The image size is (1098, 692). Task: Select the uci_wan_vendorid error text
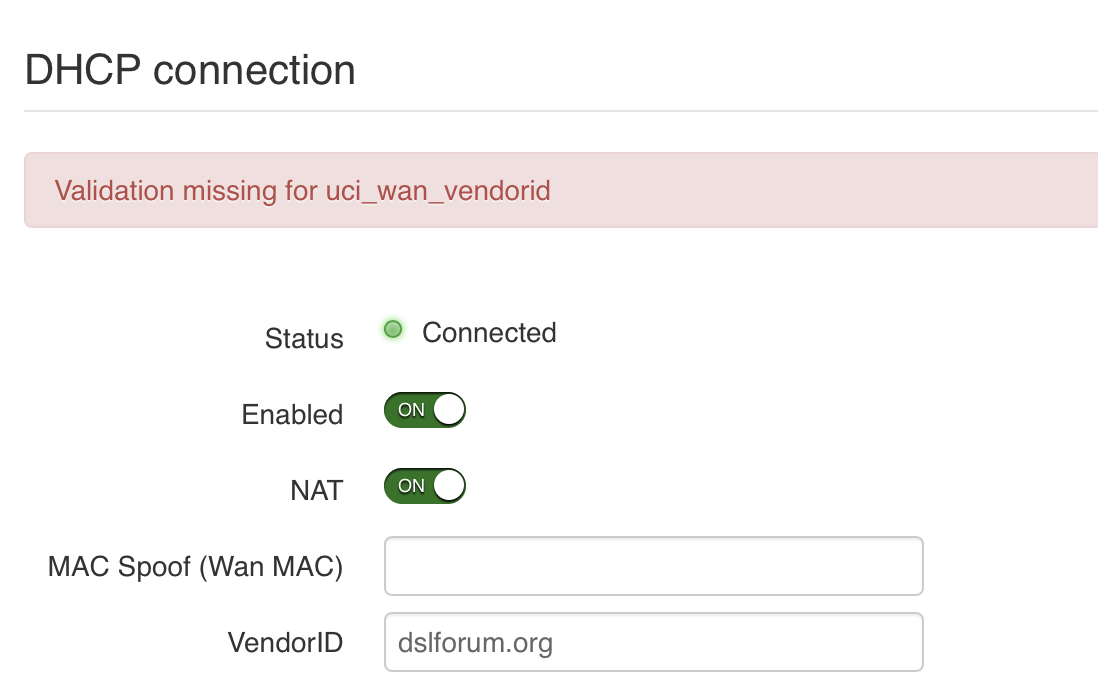coord(438,191)
